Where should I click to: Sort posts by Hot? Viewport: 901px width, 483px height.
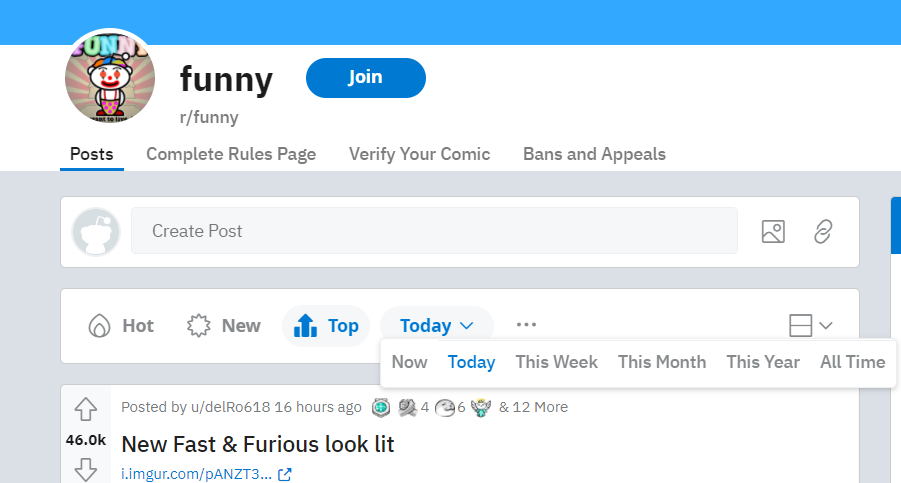click(x=121, y=326)
